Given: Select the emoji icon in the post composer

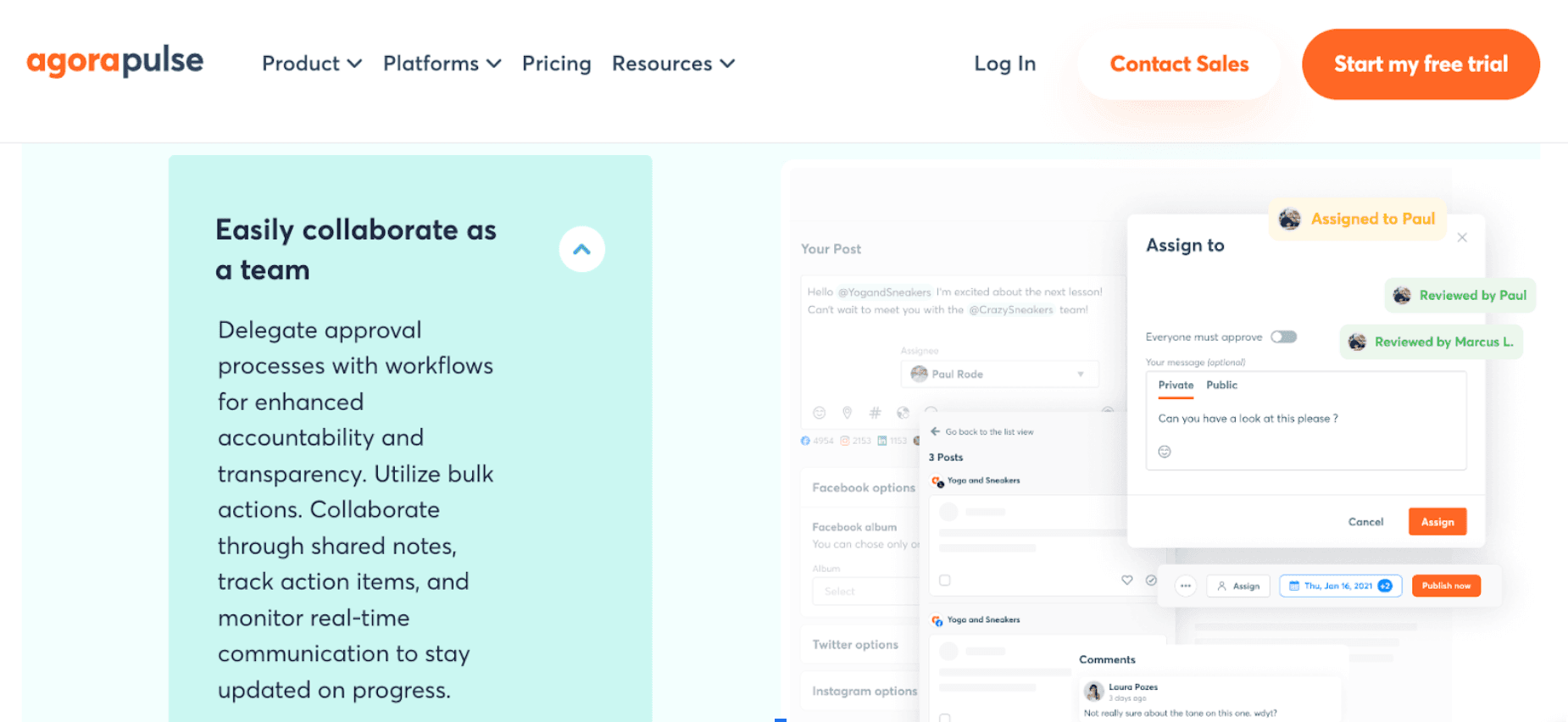Looking at the screenshot, I should [818, 413].
